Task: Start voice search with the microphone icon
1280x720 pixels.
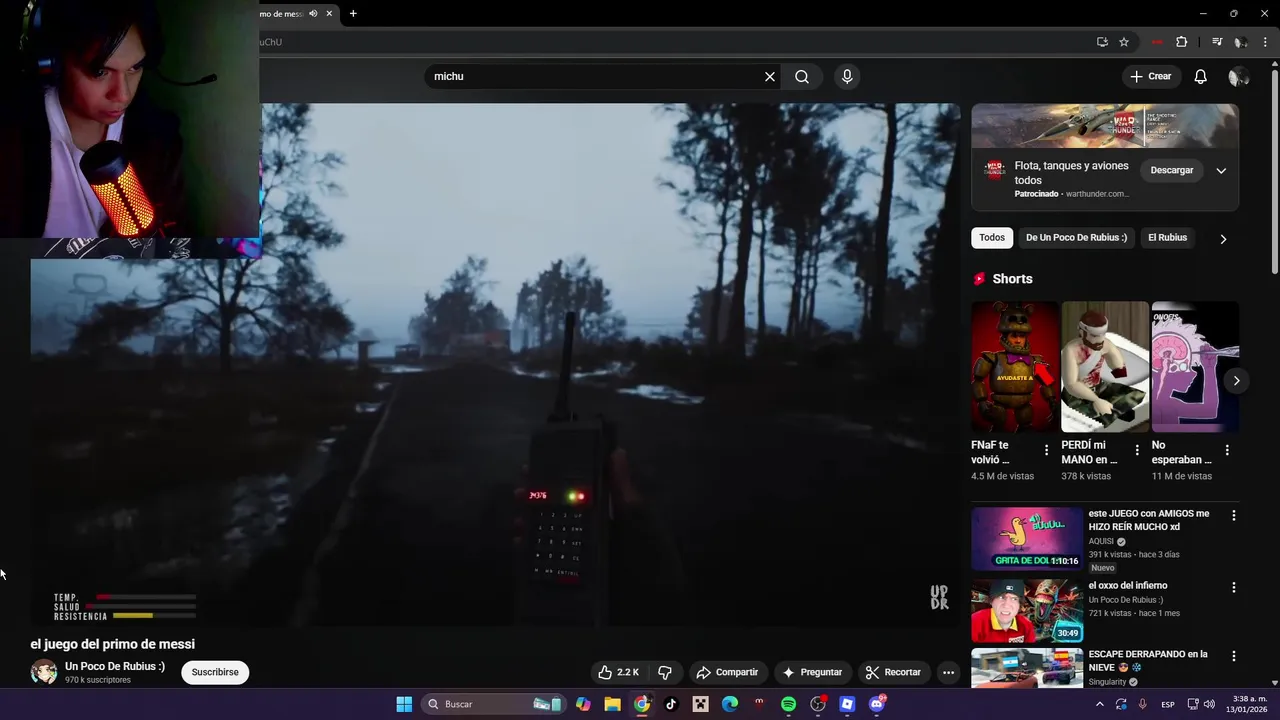Action: pyautogui.click(x=847, y=76)
